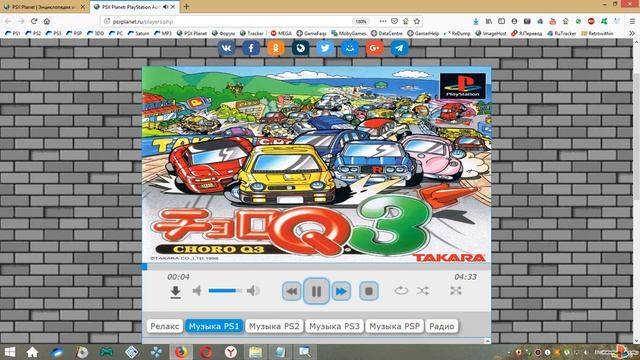This screenshot has height=360, width=640.
Task: Share via the Telegram icon
Action: 399,48
